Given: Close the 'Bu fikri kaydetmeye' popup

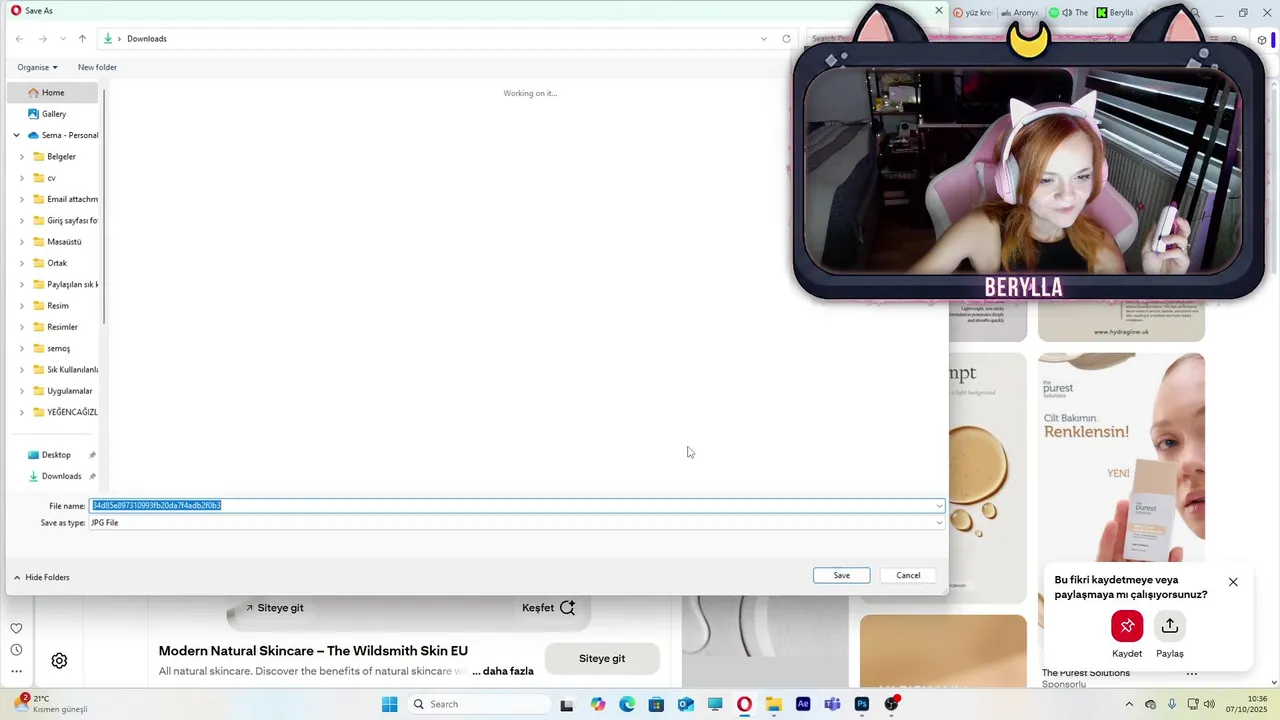Looking at the screenshot, I should point(1233,582).
